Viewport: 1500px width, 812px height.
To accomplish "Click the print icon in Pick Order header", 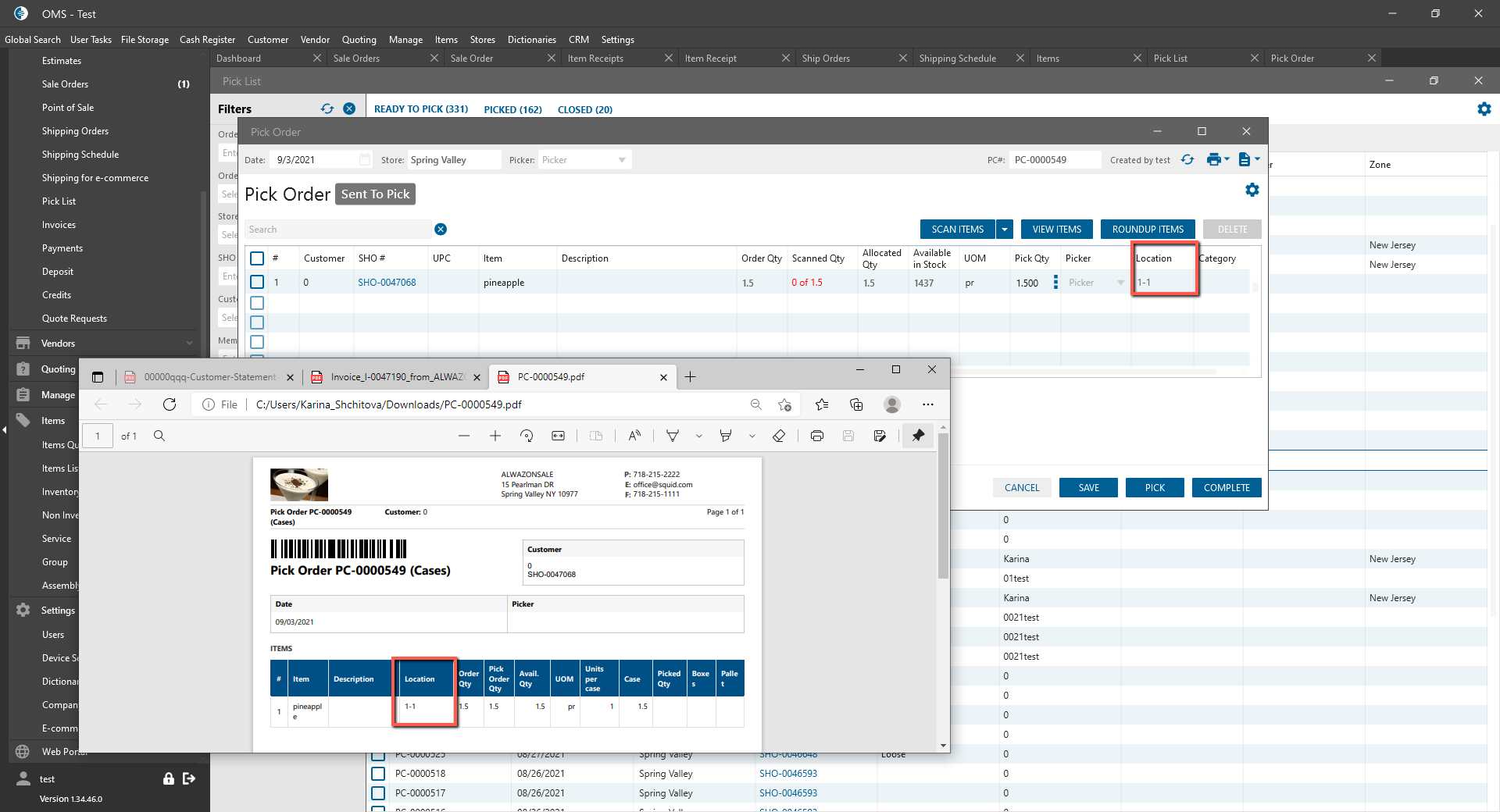I will coord(1213,159).
